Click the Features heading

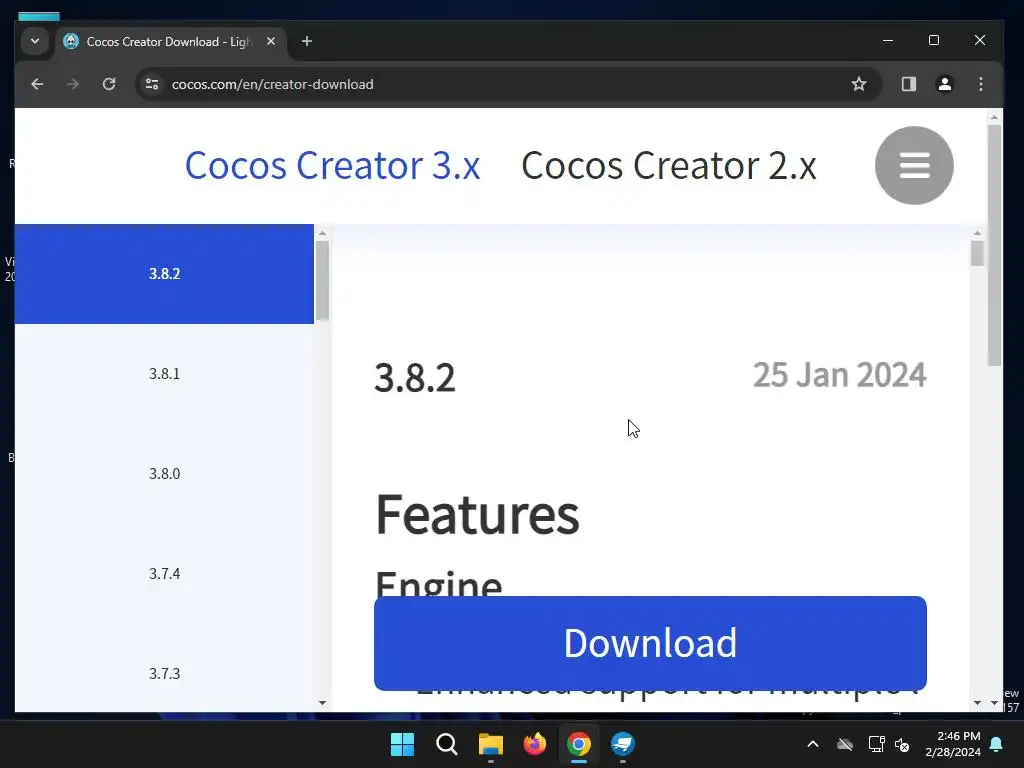tap(477, 515)
